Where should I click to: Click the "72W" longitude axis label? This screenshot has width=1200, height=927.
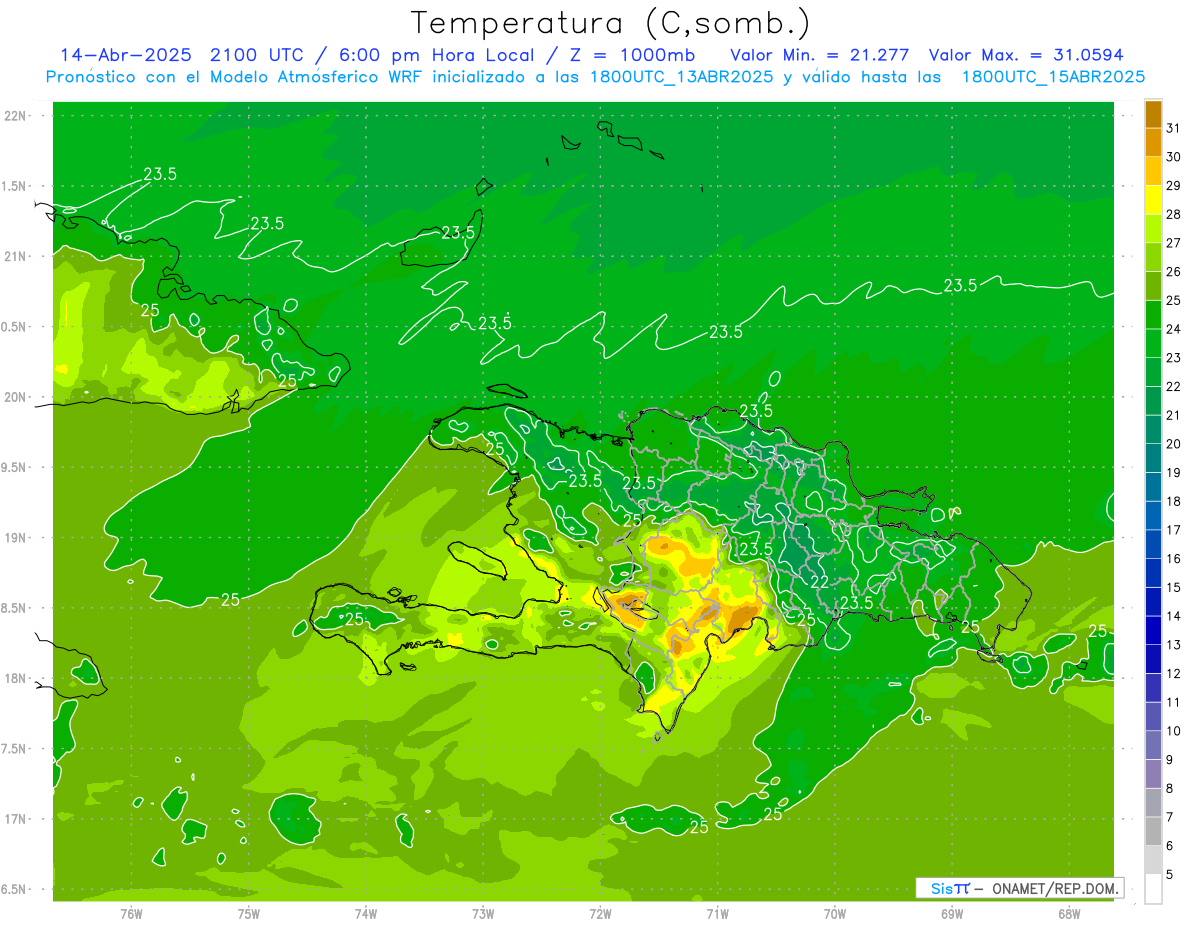point(600,914)
